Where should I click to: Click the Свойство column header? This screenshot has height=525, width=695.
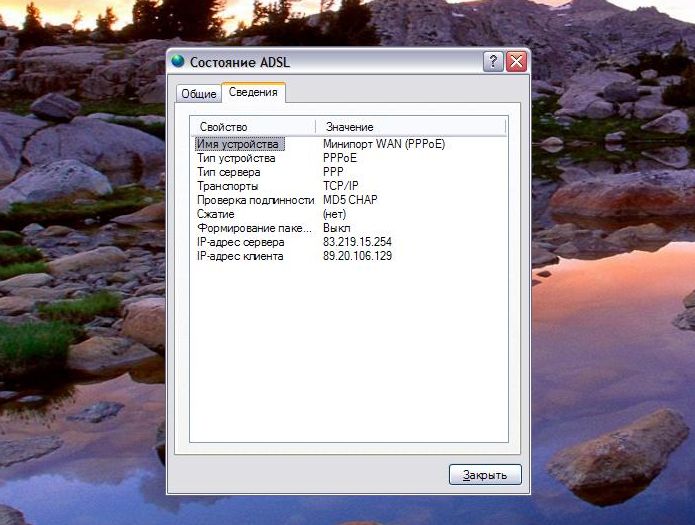[x=253, y=127]
